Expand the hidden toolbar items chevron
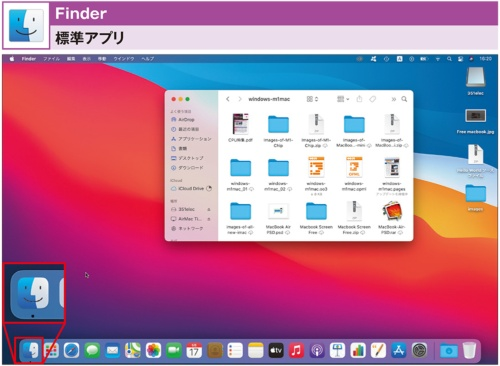 (x=394, y=99)
